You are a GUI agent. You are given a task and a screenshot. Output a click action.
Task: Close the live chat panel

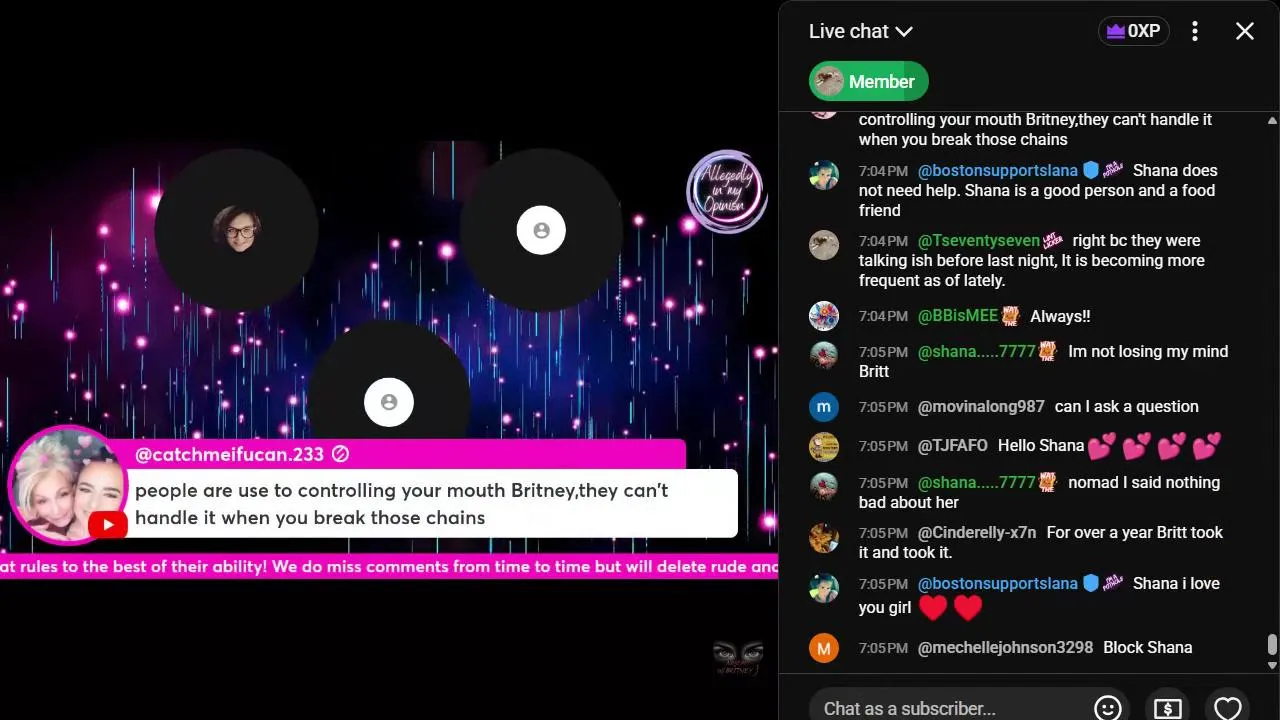pos(1244,31)
